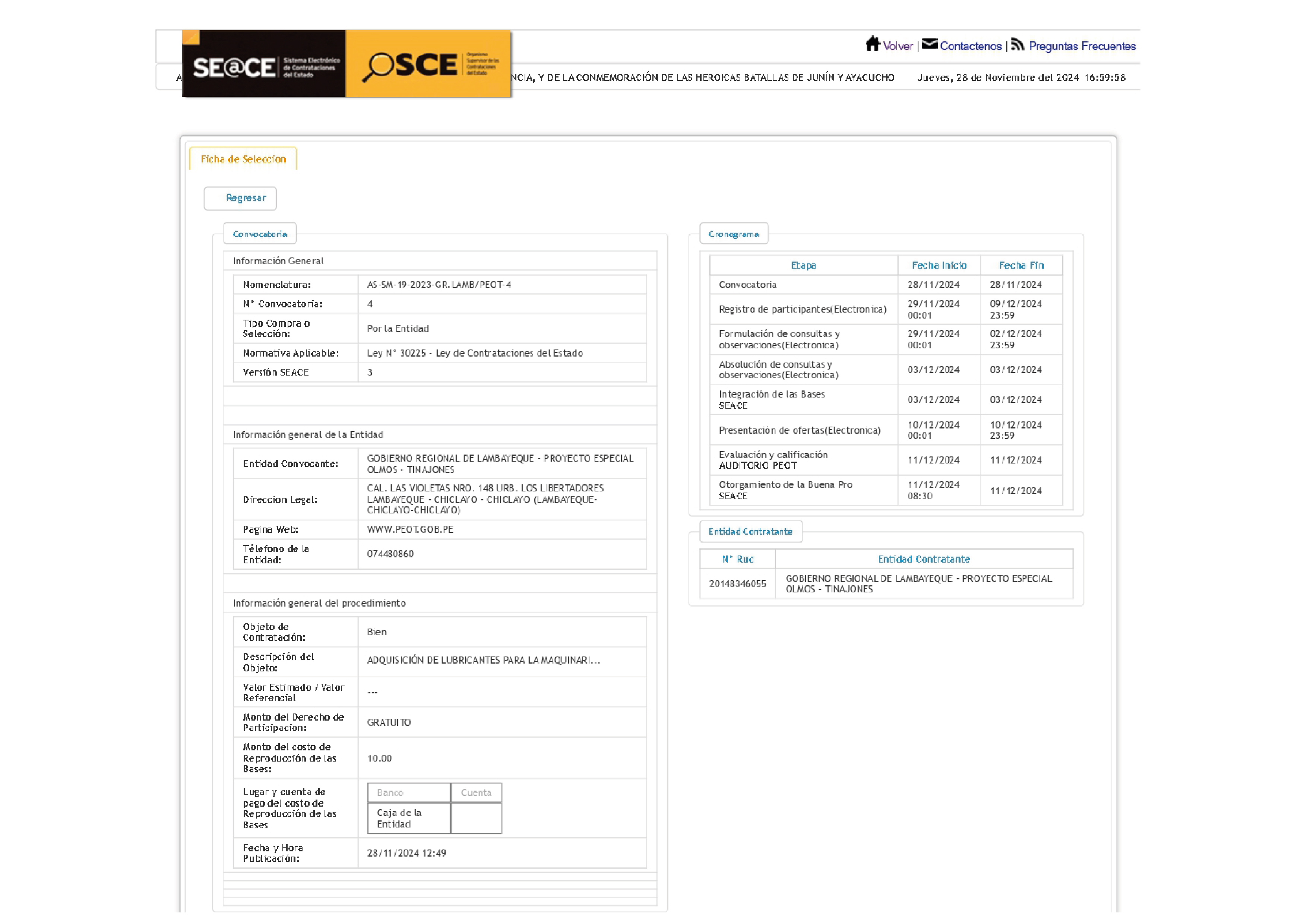
Task: Click the RUC number 20148346055
Action: [x=737, y=584]
